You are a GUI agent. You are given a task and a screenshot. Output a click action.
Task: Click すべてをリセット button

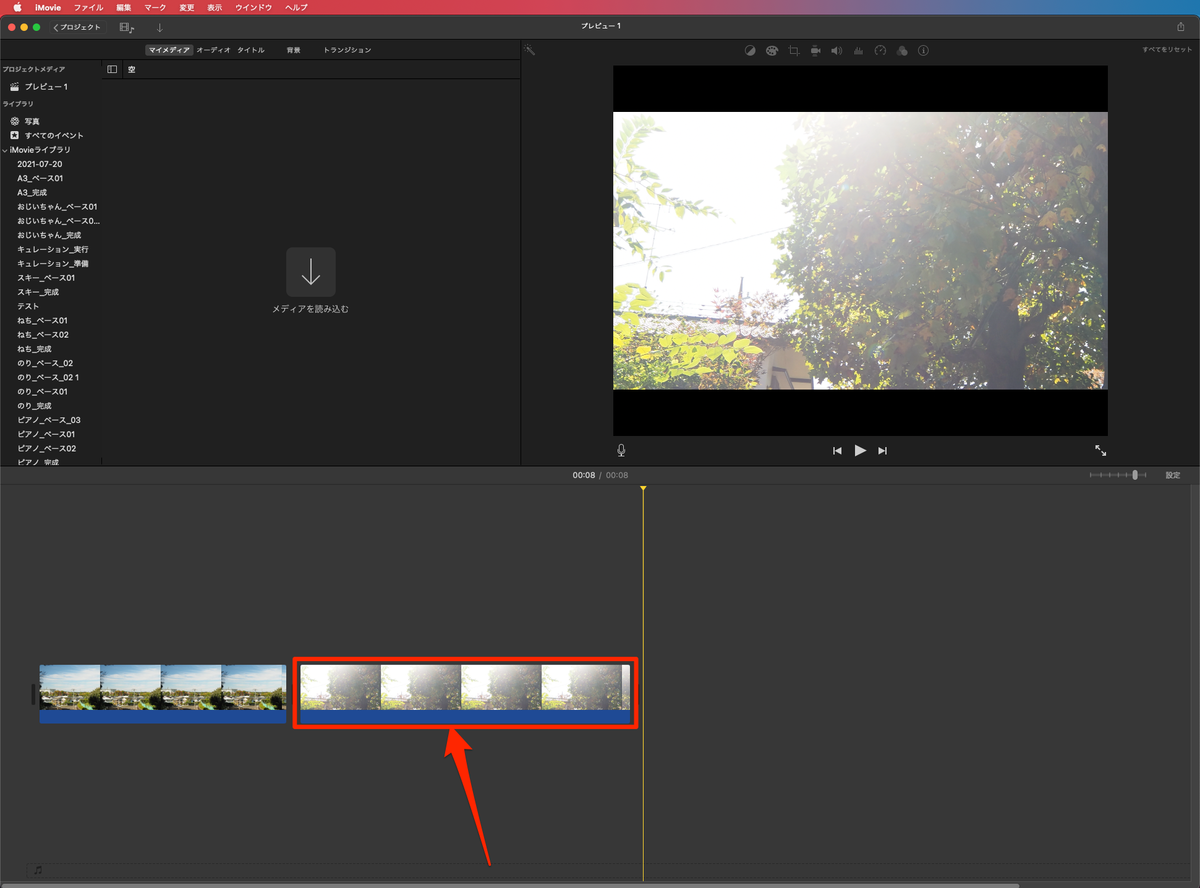coord(1168,50)
